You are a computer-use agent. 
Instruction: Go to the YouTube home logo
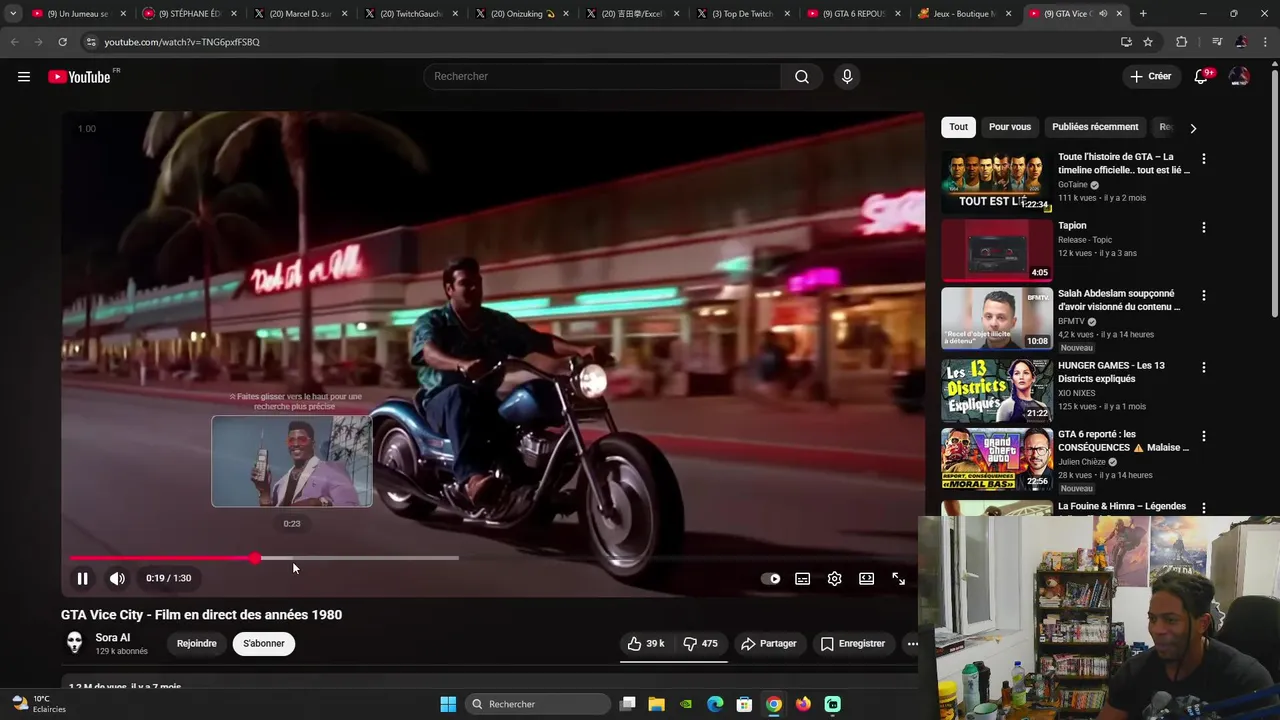click(x=80, y=77)
